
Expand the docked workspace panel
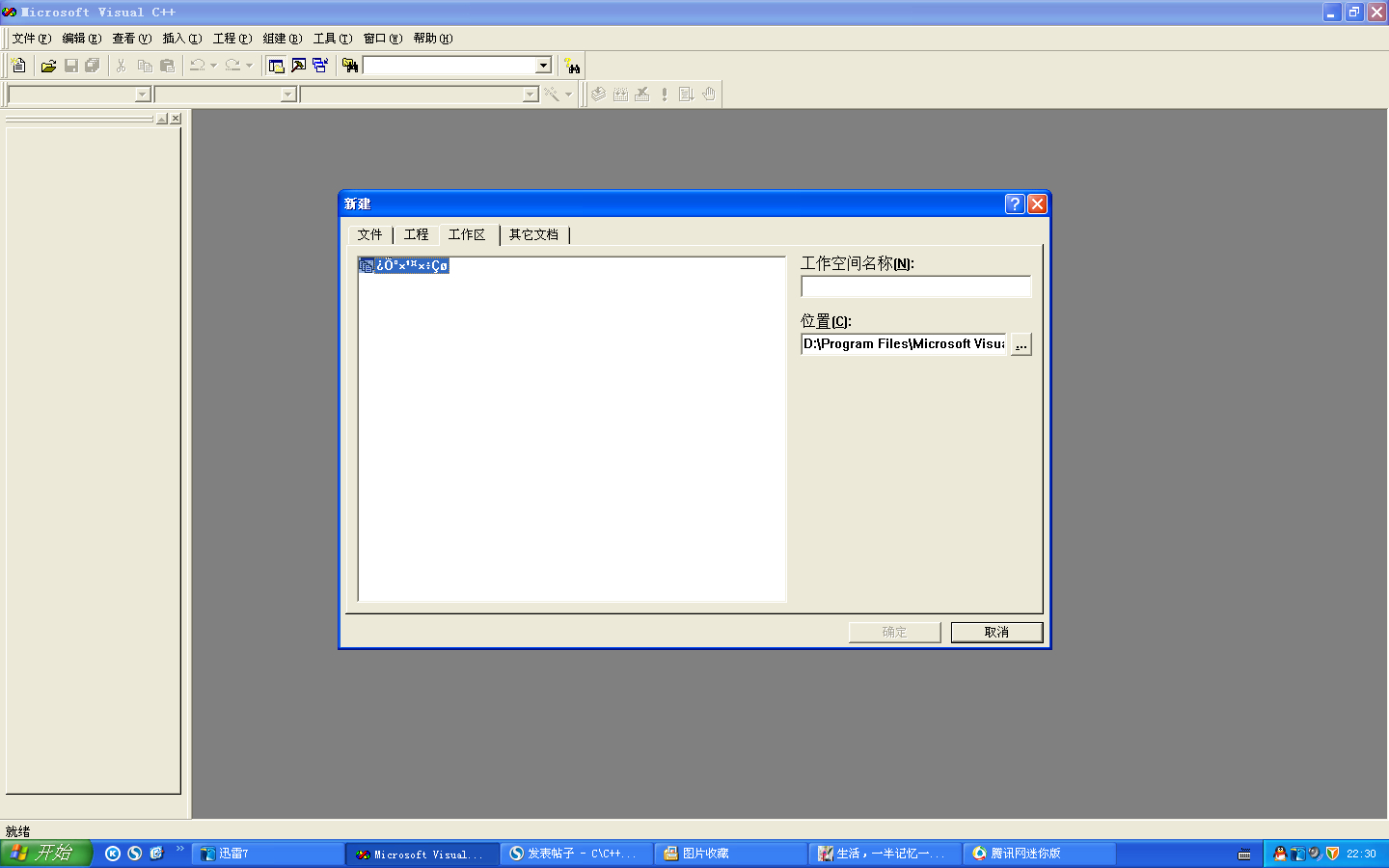coord(162,119)
